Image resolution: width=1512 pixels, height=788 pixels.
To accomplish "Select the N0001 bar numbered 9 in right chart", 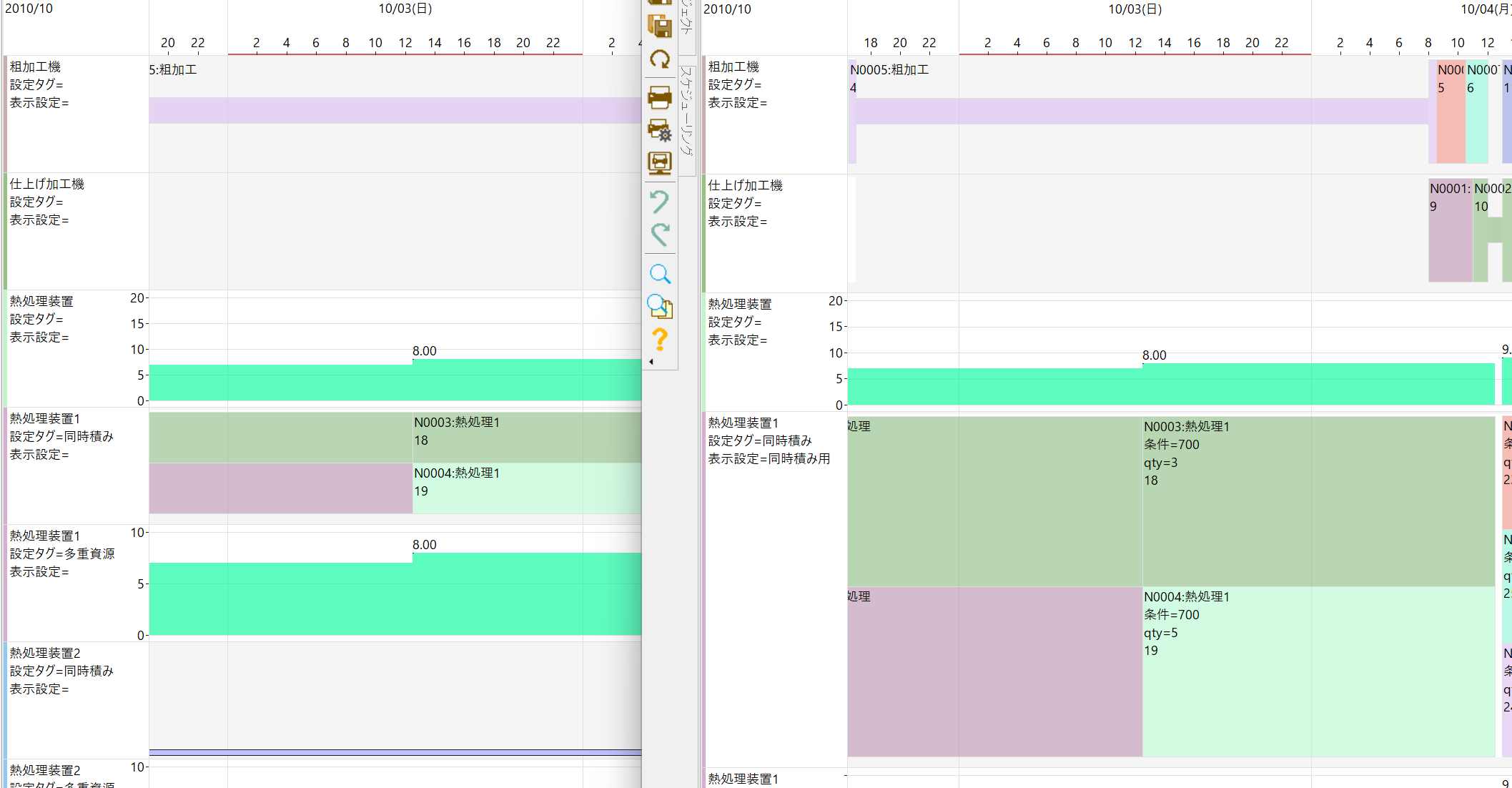I will coord(1451,230).
